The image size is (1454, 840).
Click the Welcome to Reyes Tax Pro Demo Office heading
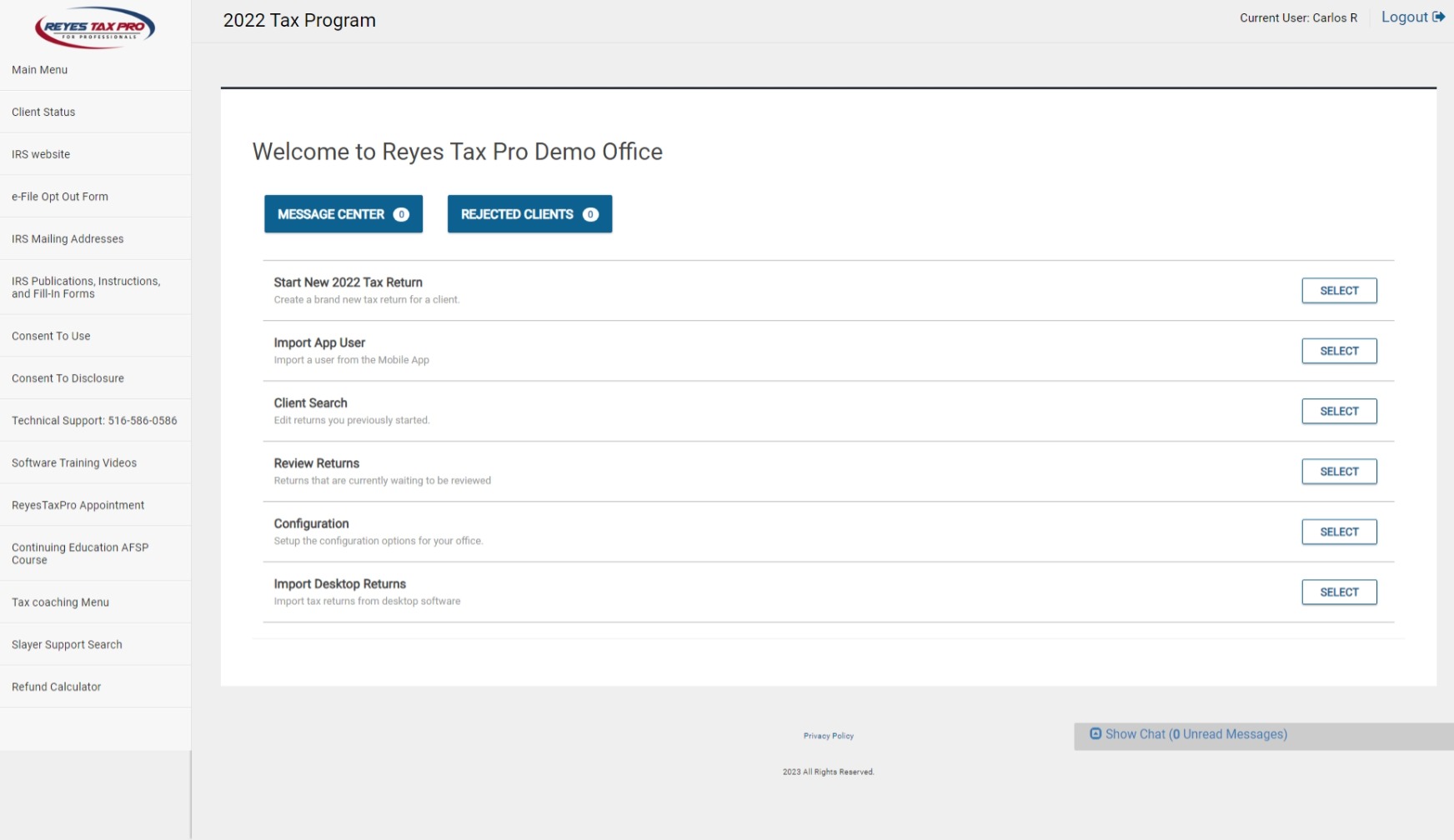[x=458, y=152]
